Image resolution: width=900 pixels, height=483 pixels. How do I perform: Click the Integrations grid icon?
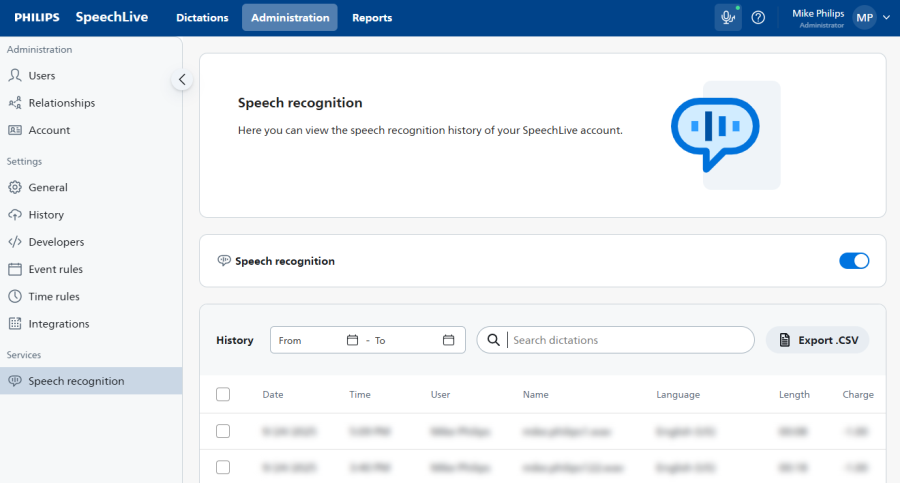(x=15, y=323)
